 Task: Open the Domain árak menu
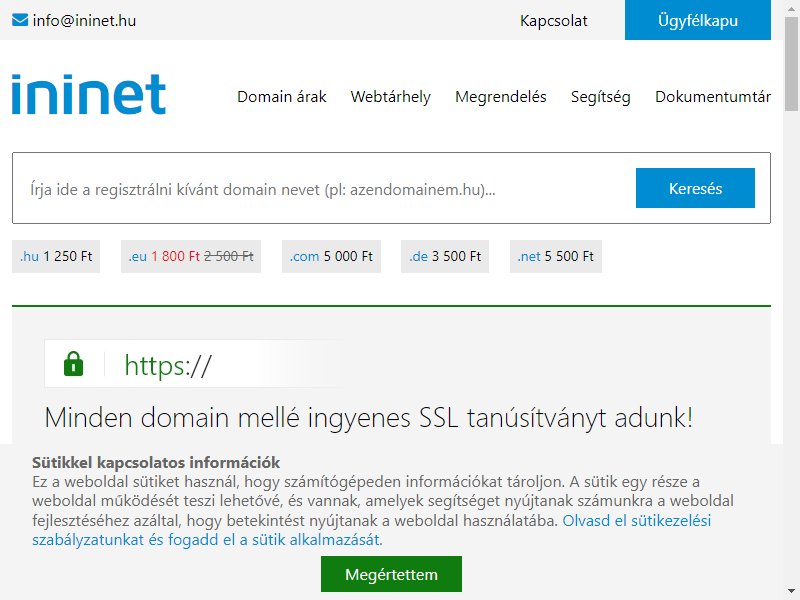click(282, 96)
